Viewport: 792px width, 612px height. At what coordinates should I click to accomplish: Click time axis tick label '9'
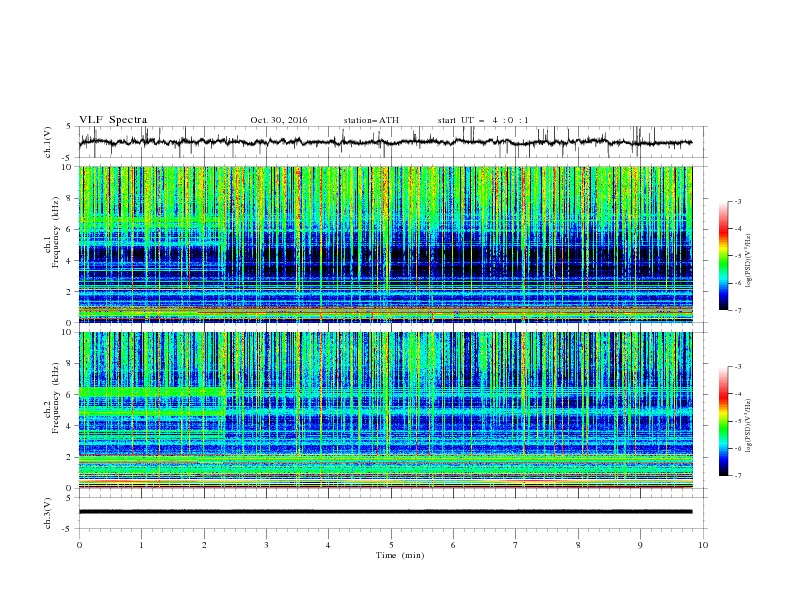coord(640,545)
